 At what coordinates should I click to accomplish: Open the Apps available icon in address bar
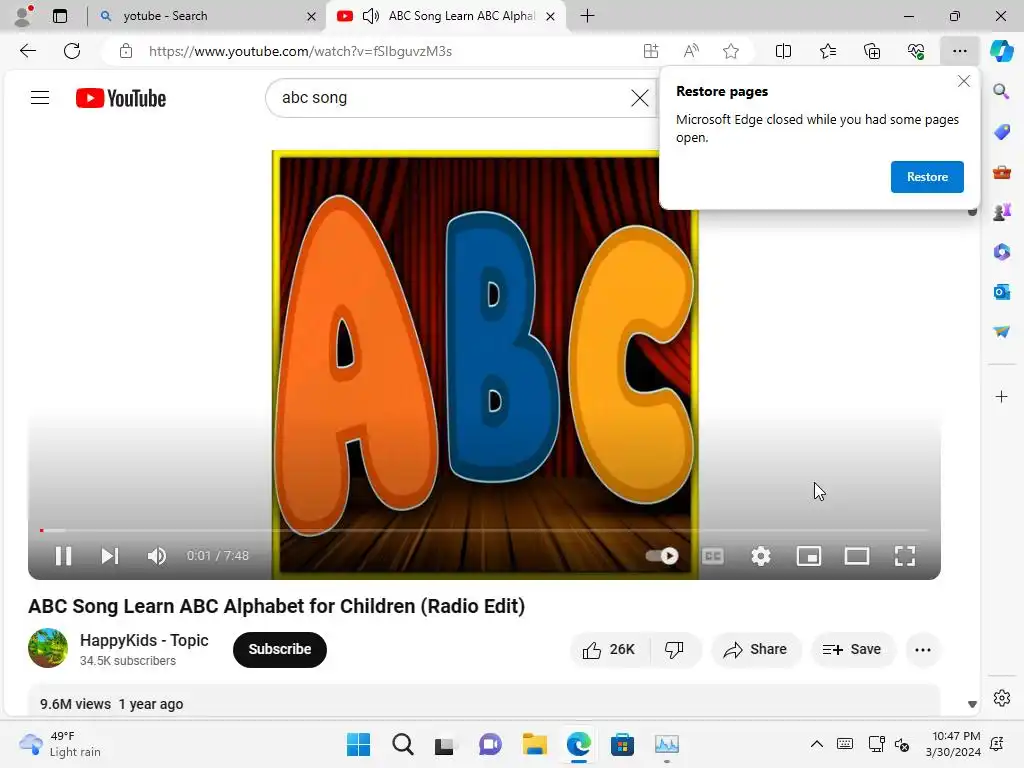click(x=651, y=51)
